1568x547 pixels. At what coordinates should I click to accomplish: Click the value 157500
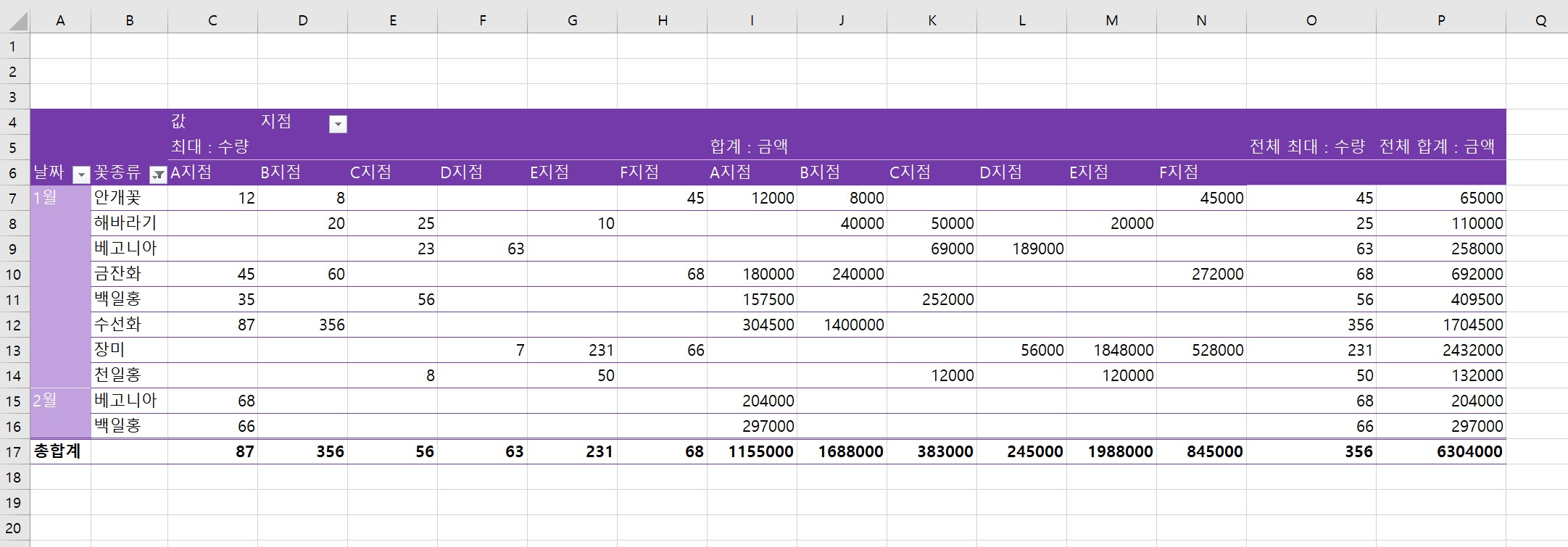coord(752,299)
